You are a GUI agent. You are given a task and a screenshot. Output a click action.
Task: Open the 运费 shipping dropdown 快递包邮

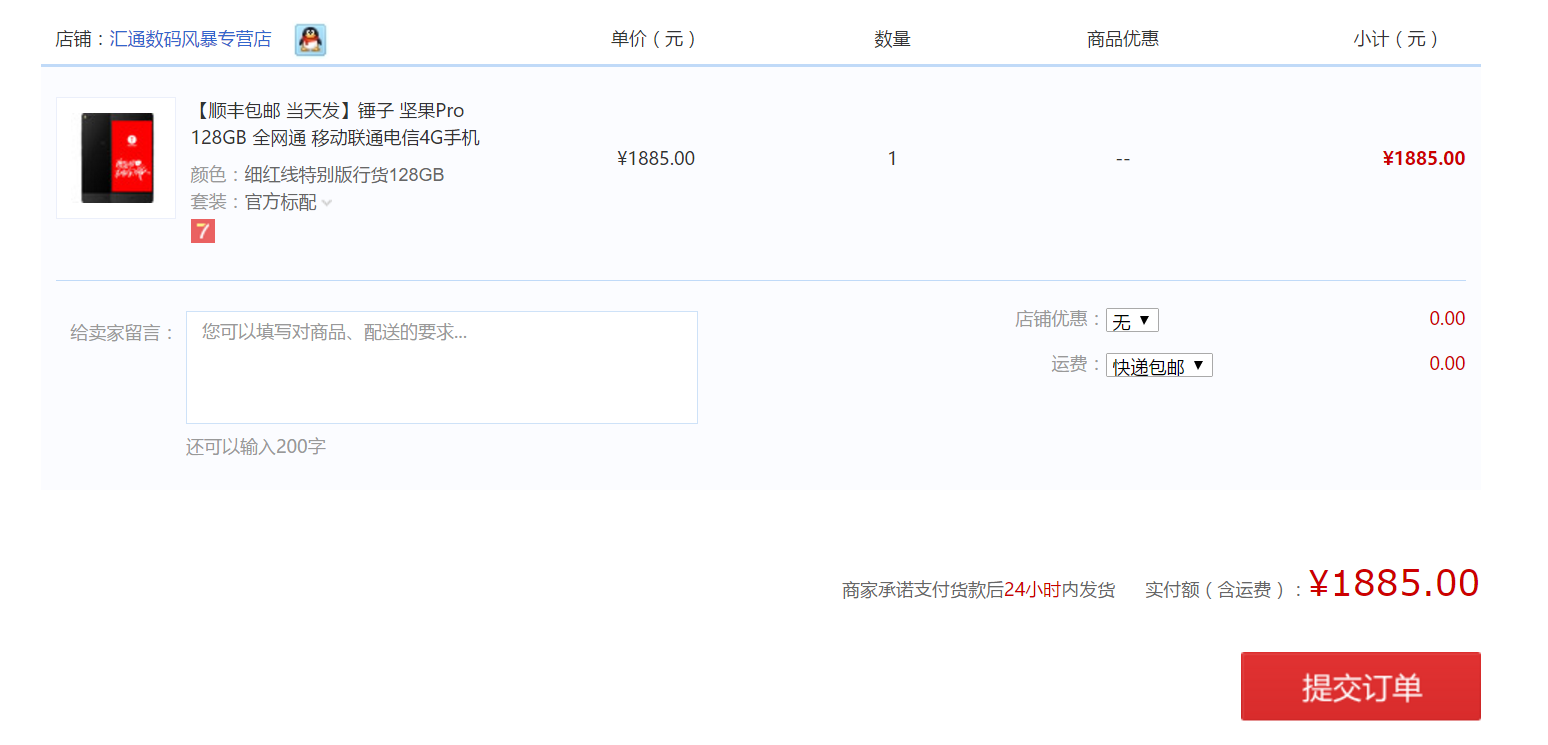[1159, 366]
